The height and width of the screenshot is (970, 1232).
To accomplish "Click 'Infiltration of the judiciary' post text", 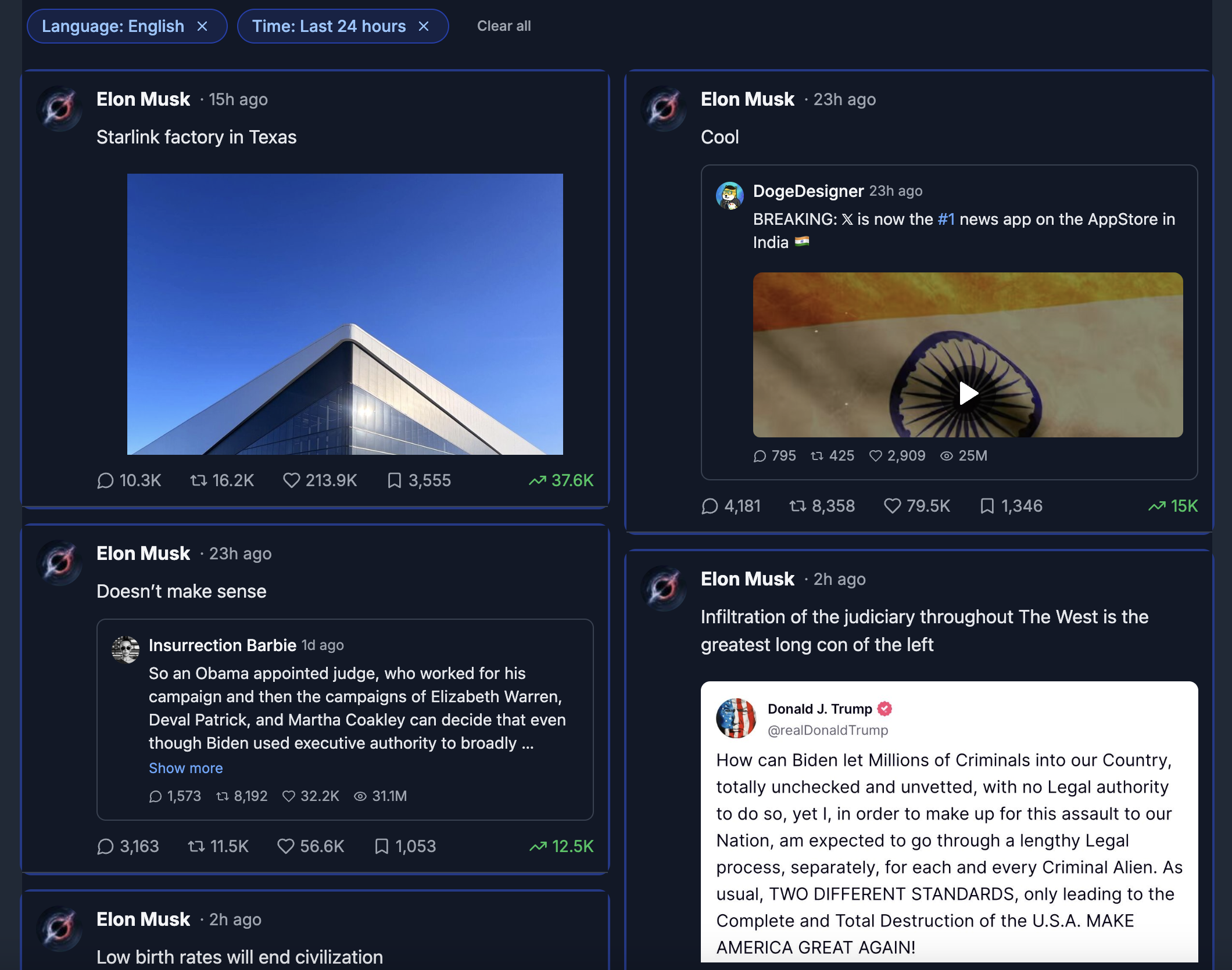I will tap(925, 631).
